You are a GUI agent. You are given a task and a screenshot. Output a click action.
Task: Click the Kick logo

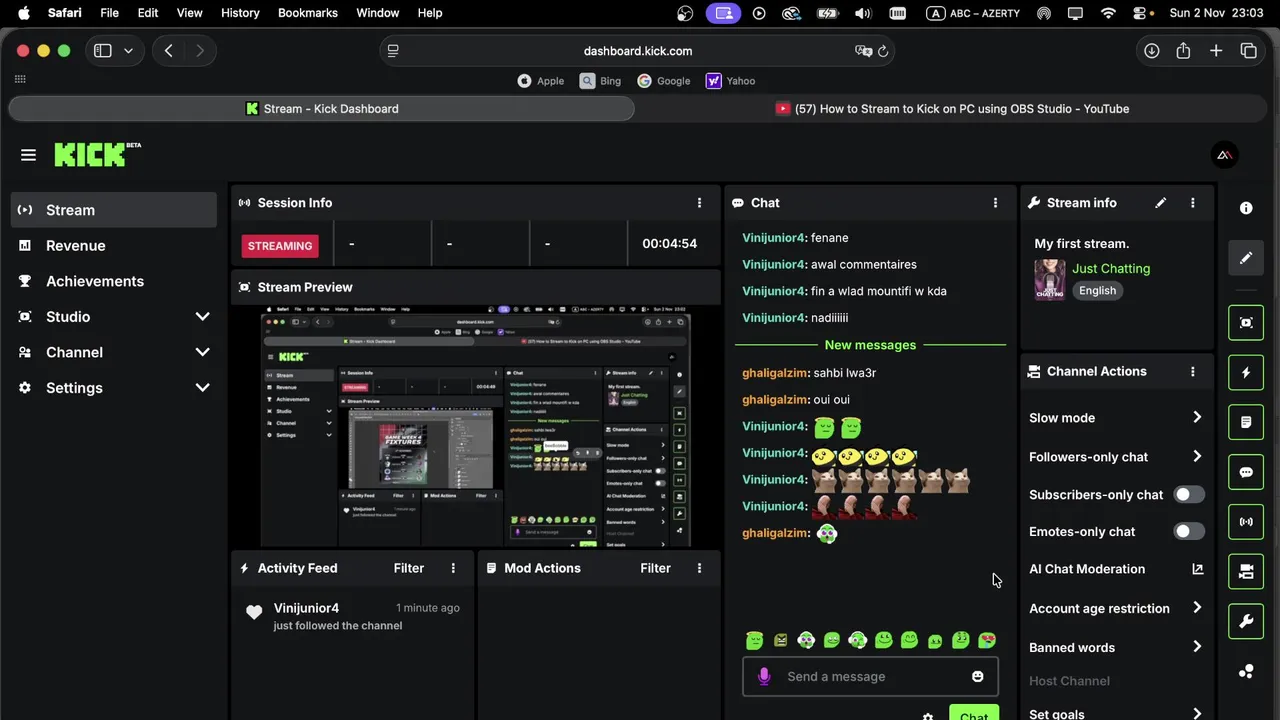point(97,154)
